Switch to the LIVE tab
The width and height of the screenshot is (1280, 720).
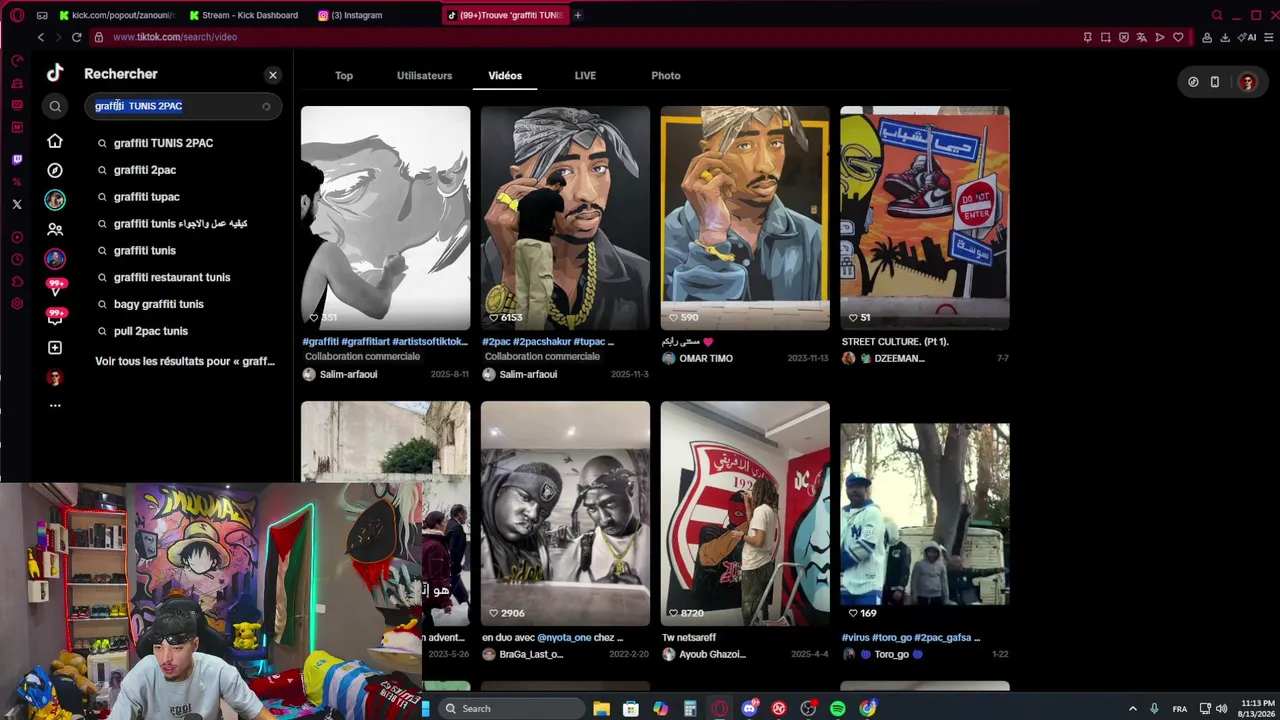pos(585,75)
